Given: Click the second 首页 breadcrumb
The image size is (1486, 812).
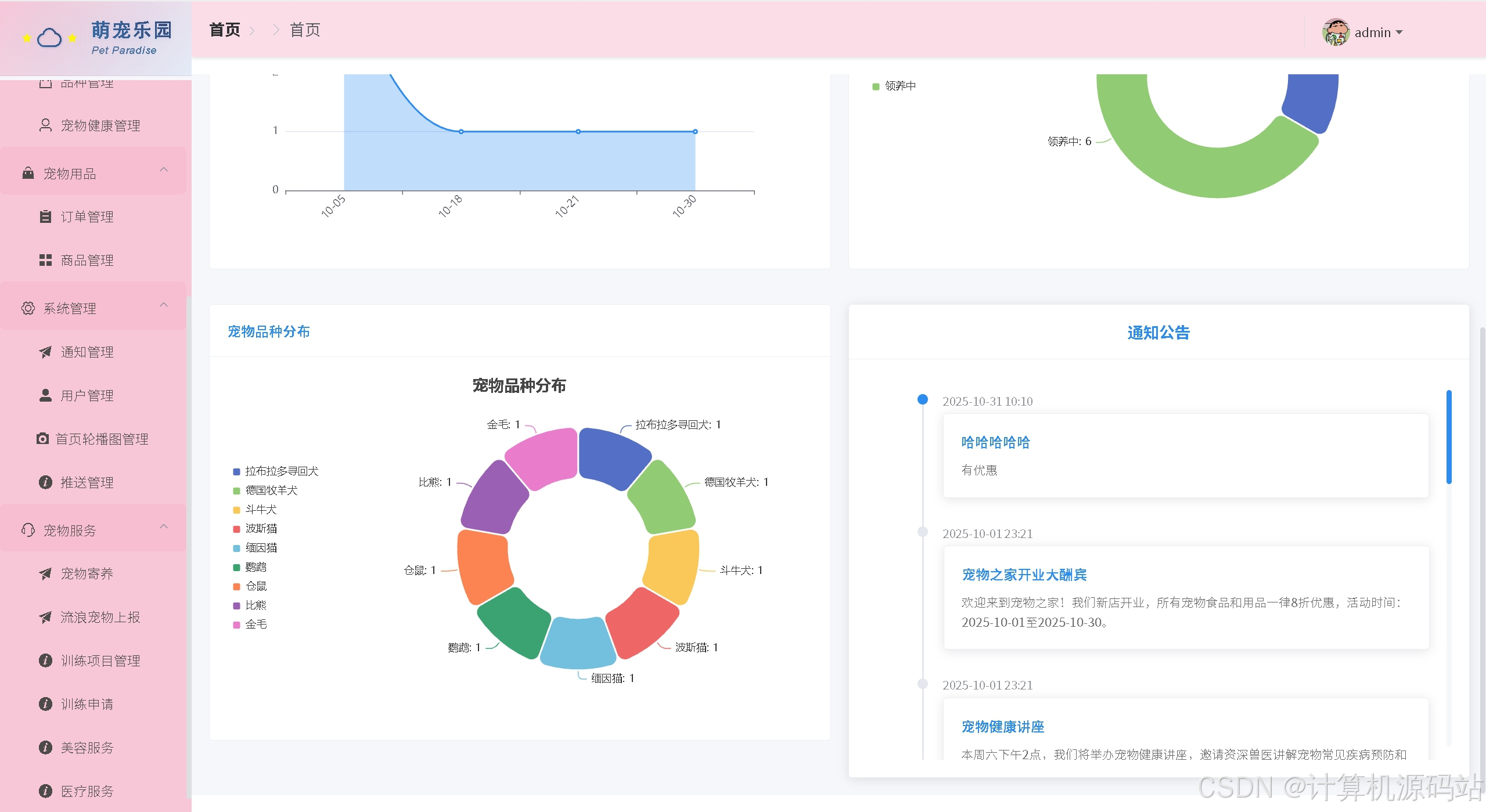Looking at the screenshot, I should click(305, 30).
